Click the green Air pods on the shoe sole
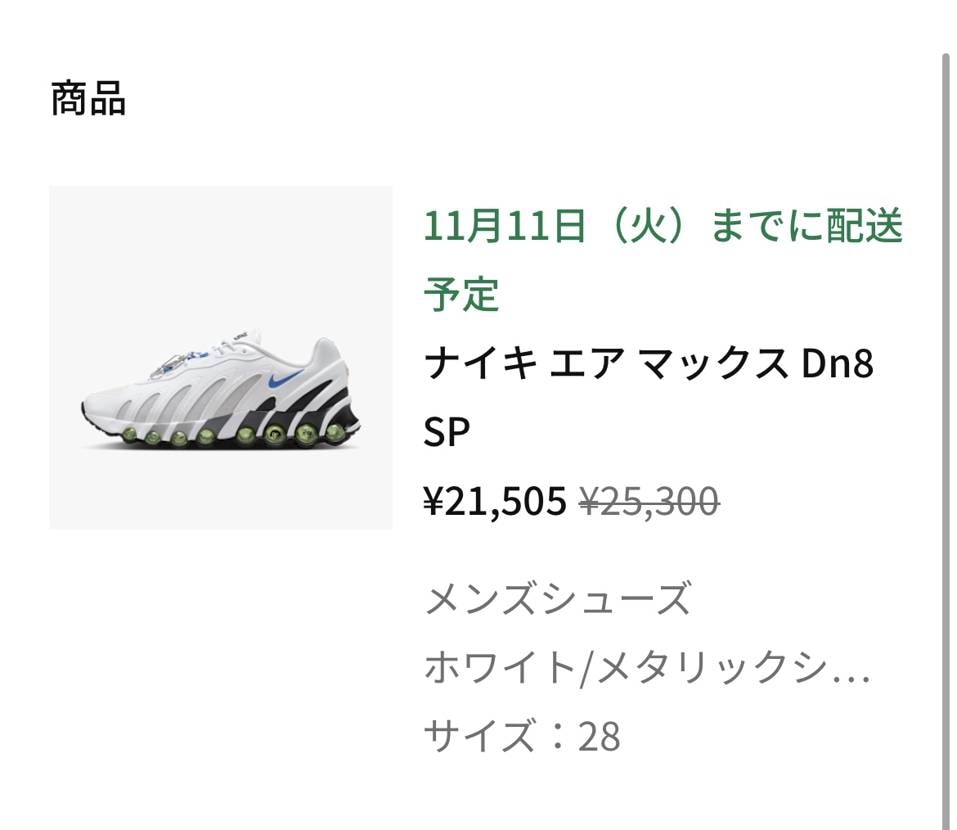The height and width of the screenshot is (830, 957). pos(243,434)
